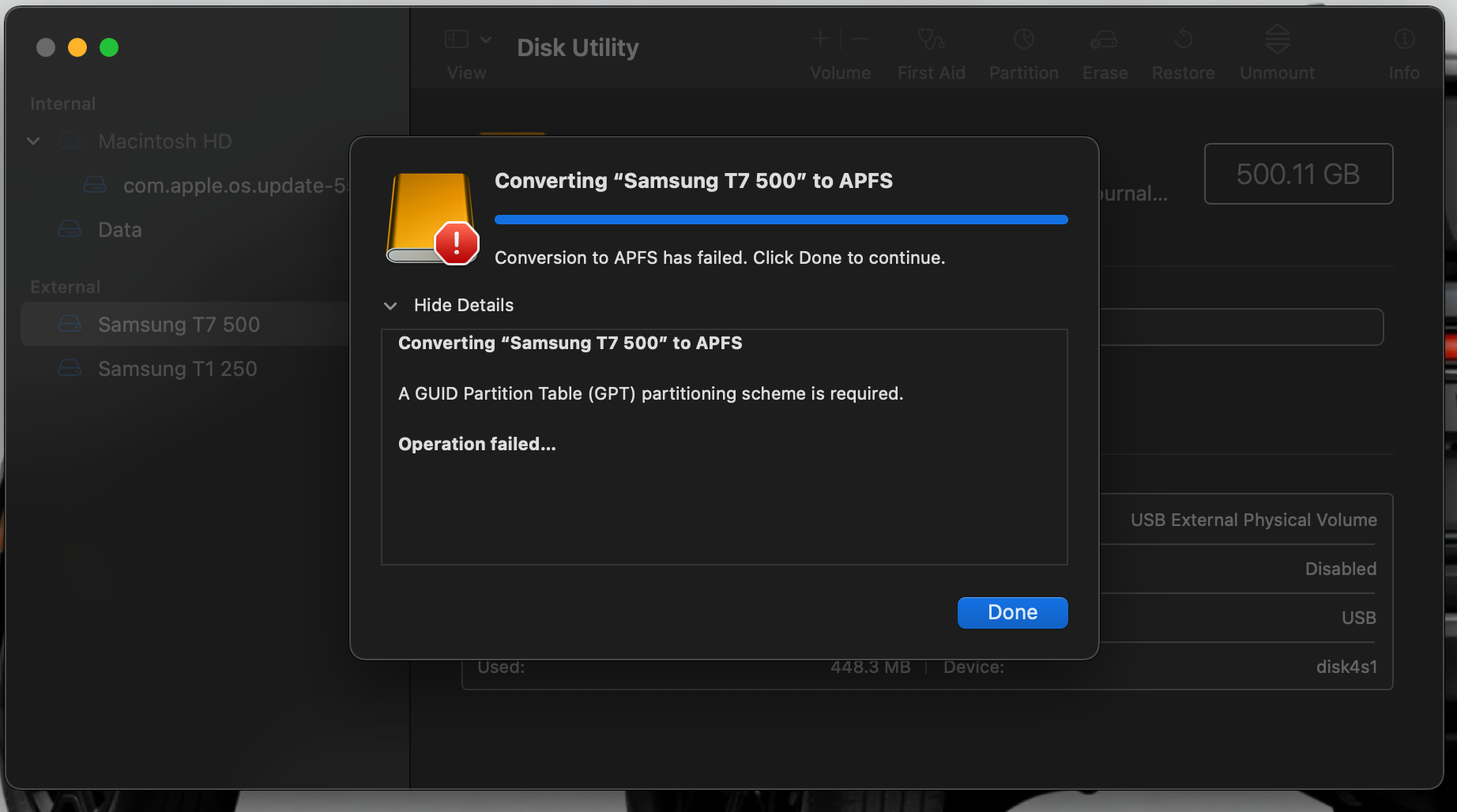1457x812 pixels.
Task: Select the com.apple.os.update volume in sidebar
Action: click(234, 186)
